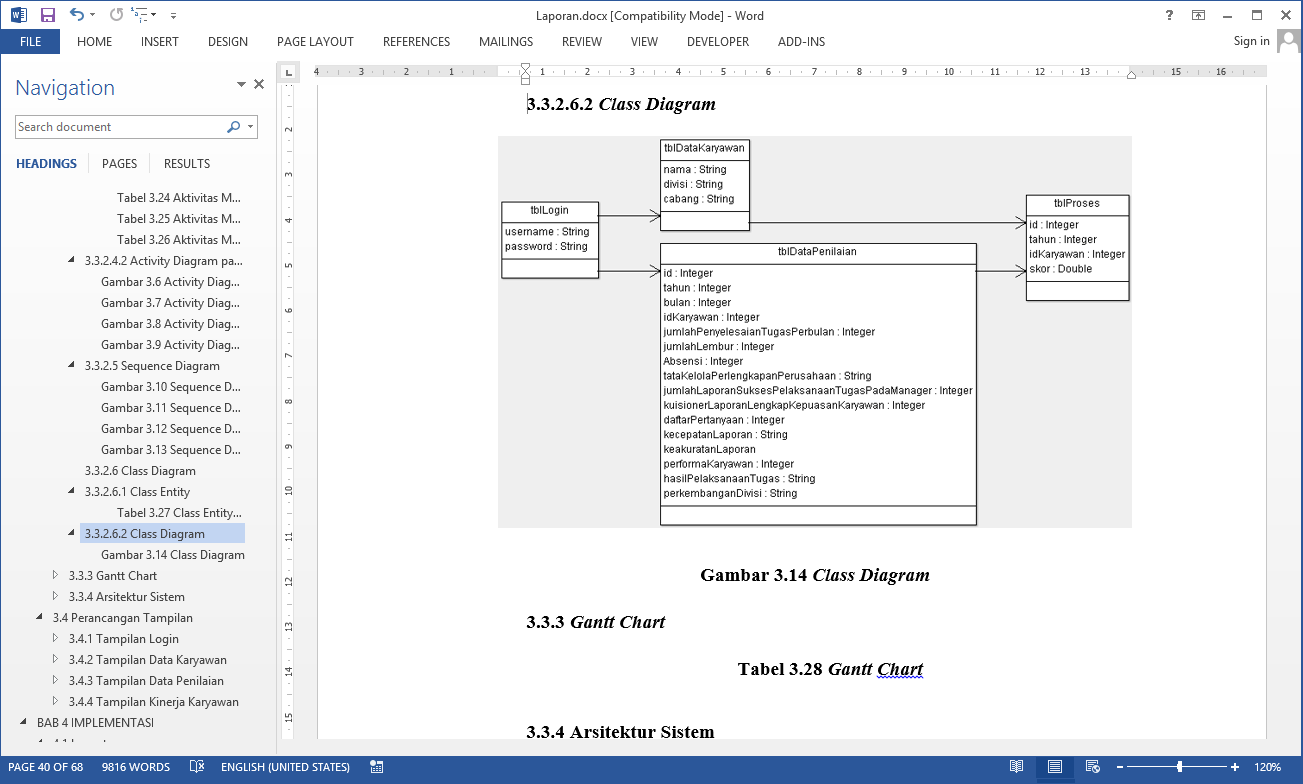Click Sign in link

pyautogui.click(x=1251, y=41)
